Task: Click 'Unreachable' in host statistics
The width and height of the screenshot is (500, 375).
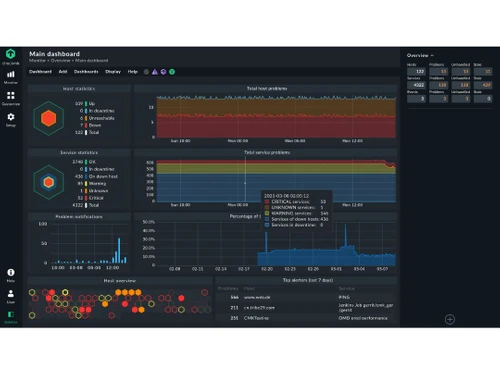Action: [x=101, y=118]
